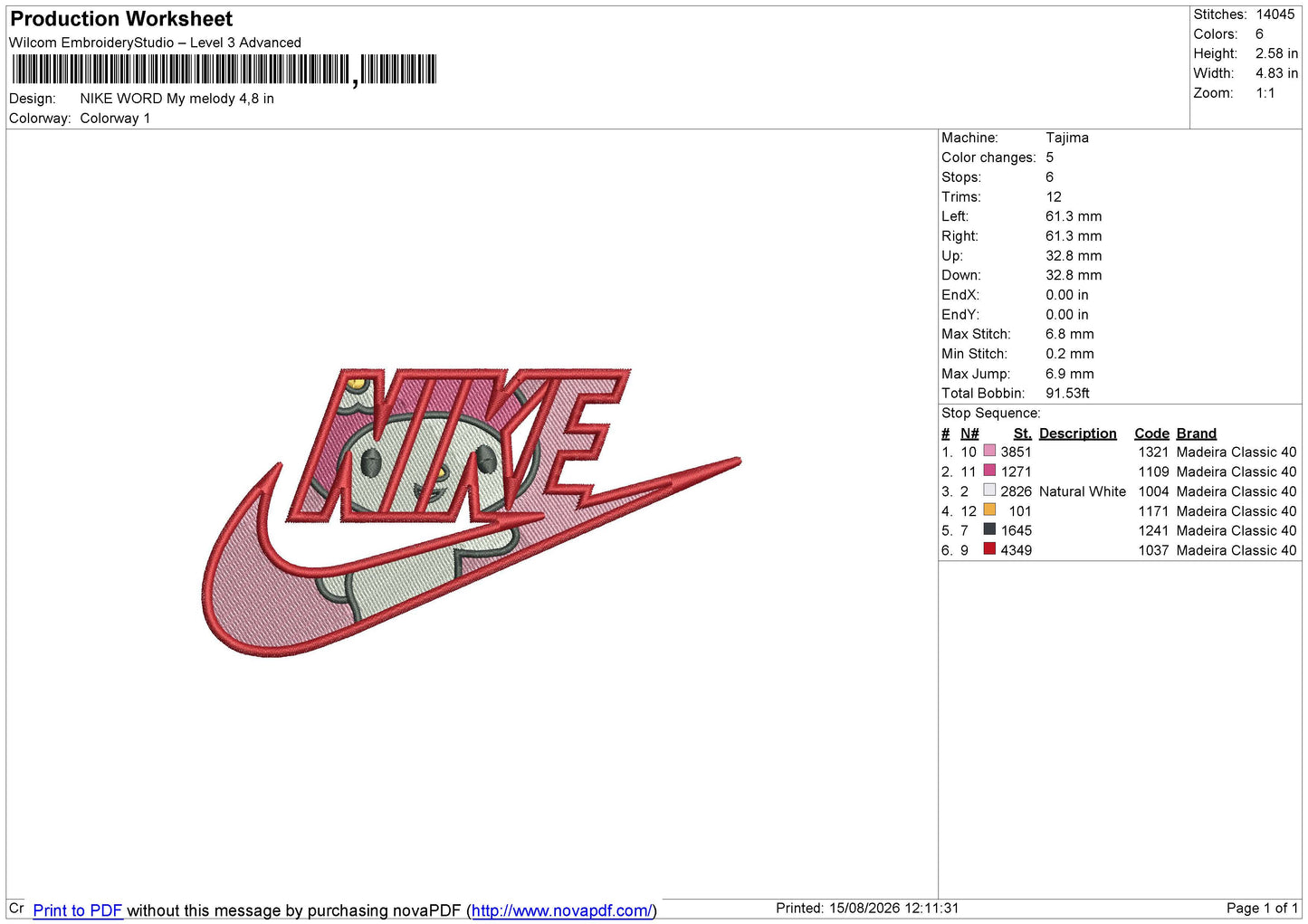This screenshot has height=924, width=1308.
Task: Click the Up value 32.8 mm
Action: (x=1074, y=256)
